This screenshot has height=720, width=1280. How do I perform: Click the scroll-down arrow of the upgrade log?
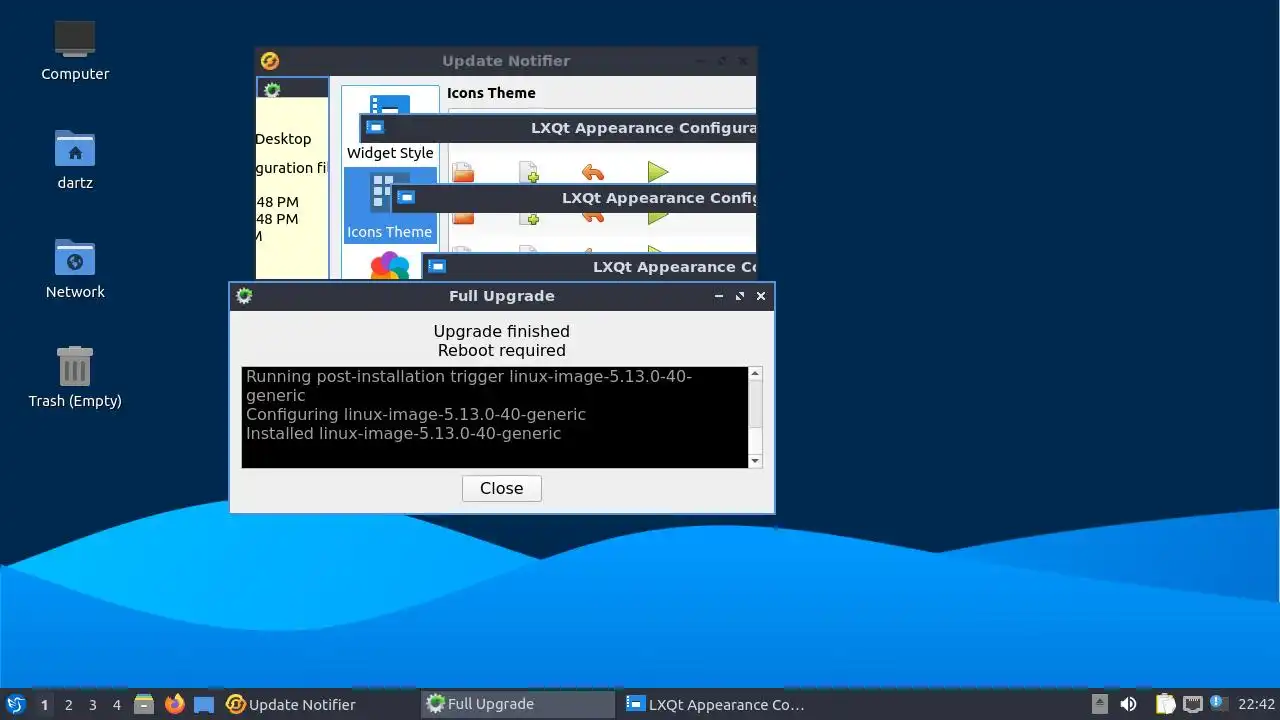point(755,461)
